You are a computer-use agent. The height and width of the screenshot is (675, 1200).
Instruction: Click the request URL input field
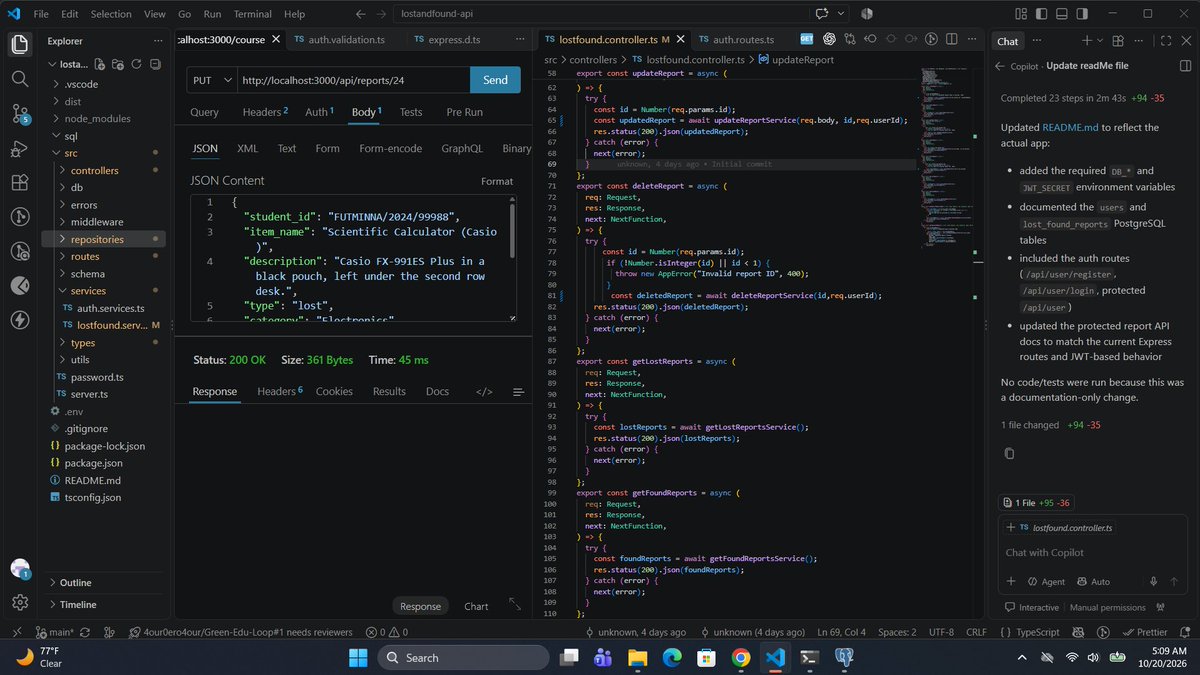pyautogui.click(x=353, y=80)
